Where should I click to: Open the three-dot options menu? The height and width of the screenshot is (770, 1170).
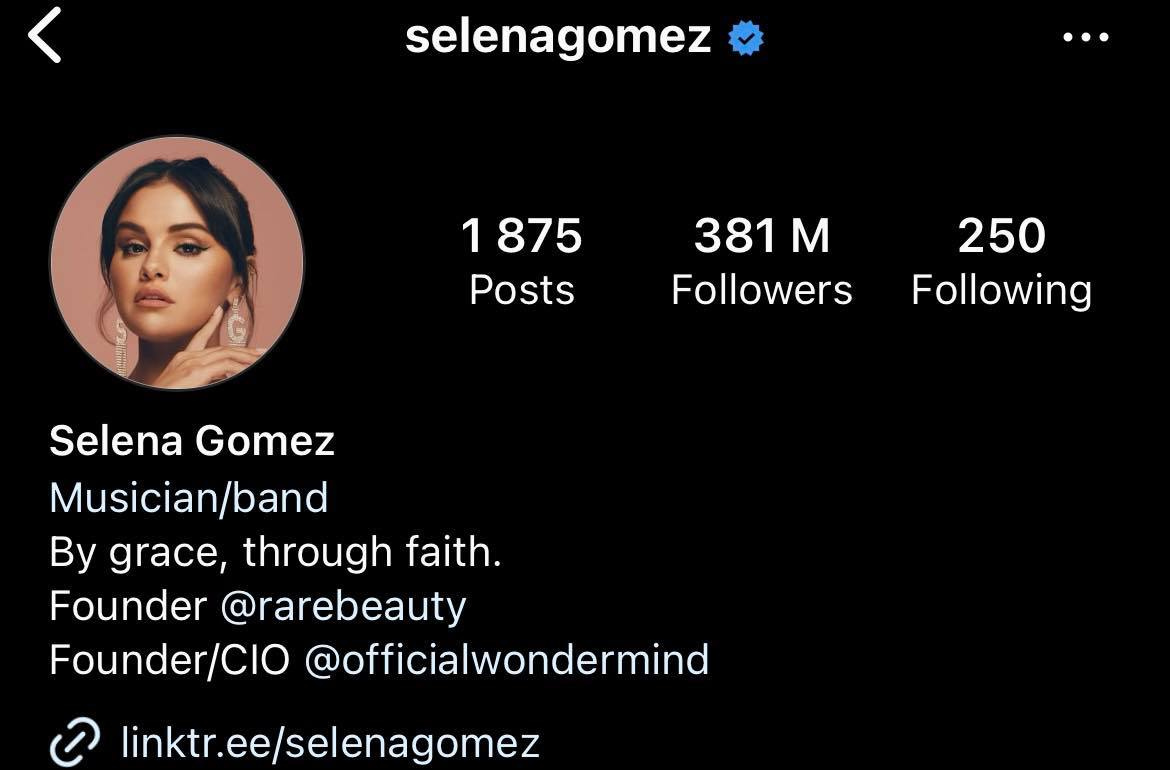pyautogui.click(x=1086, y=37)
